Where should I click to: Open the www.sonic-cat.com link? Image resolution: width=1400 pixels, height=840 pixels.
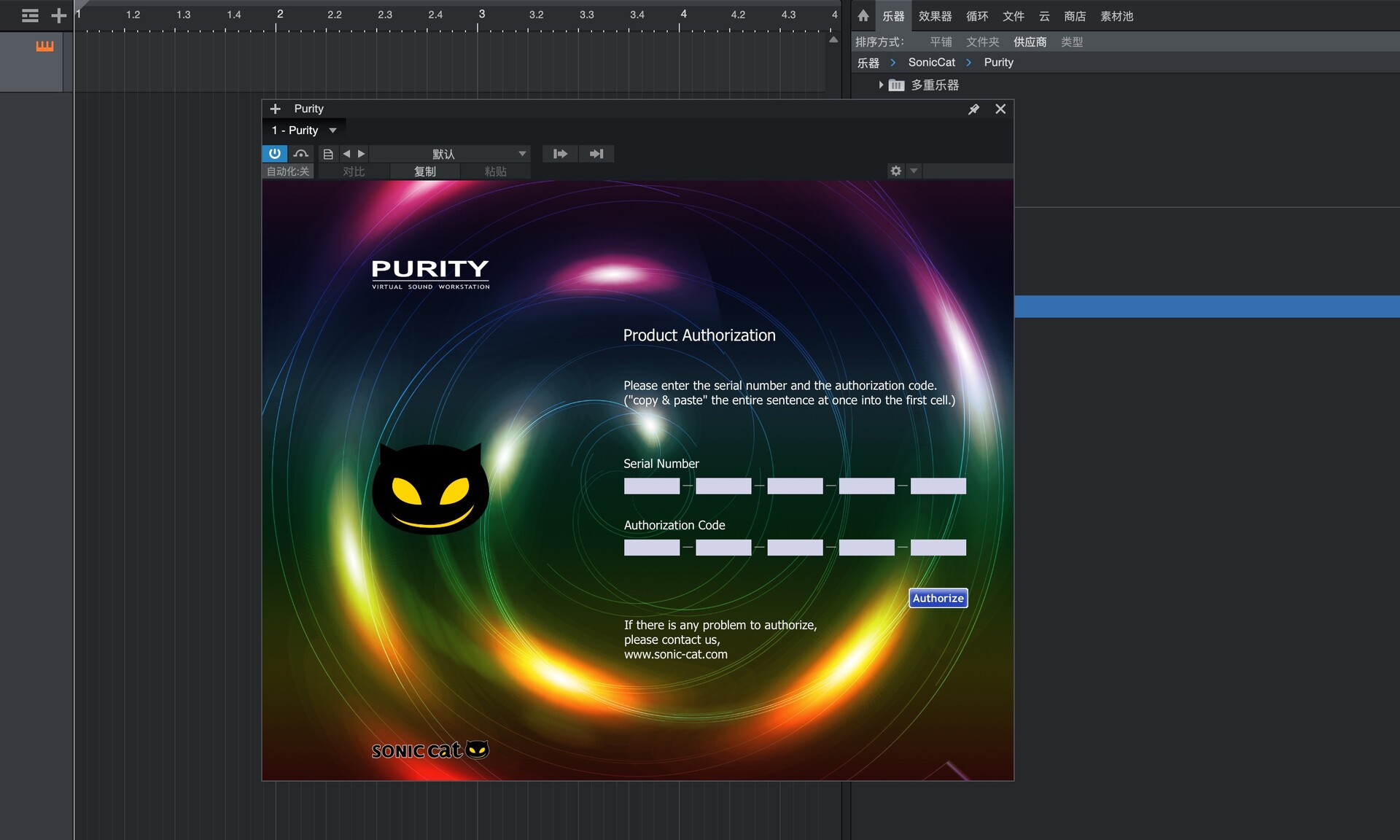coord(676,654)
